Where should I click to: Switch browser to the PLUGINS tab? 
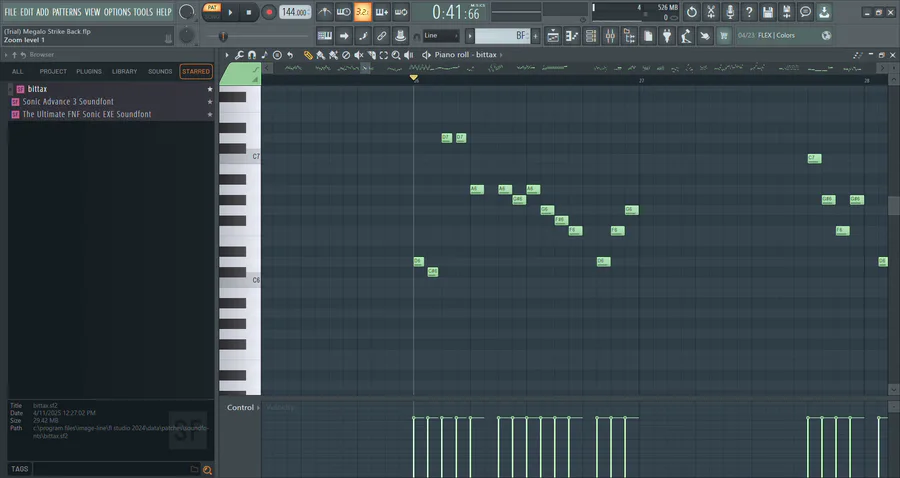point(88,72)
